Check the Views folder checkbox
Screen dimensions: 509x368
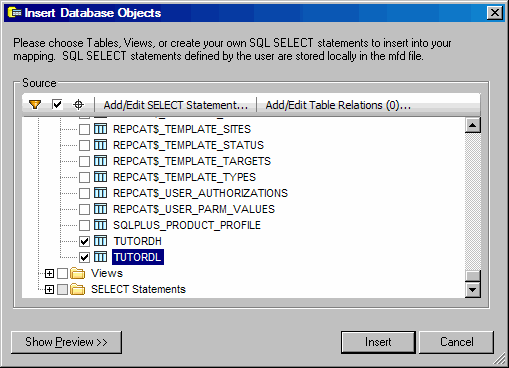[62, 274]
